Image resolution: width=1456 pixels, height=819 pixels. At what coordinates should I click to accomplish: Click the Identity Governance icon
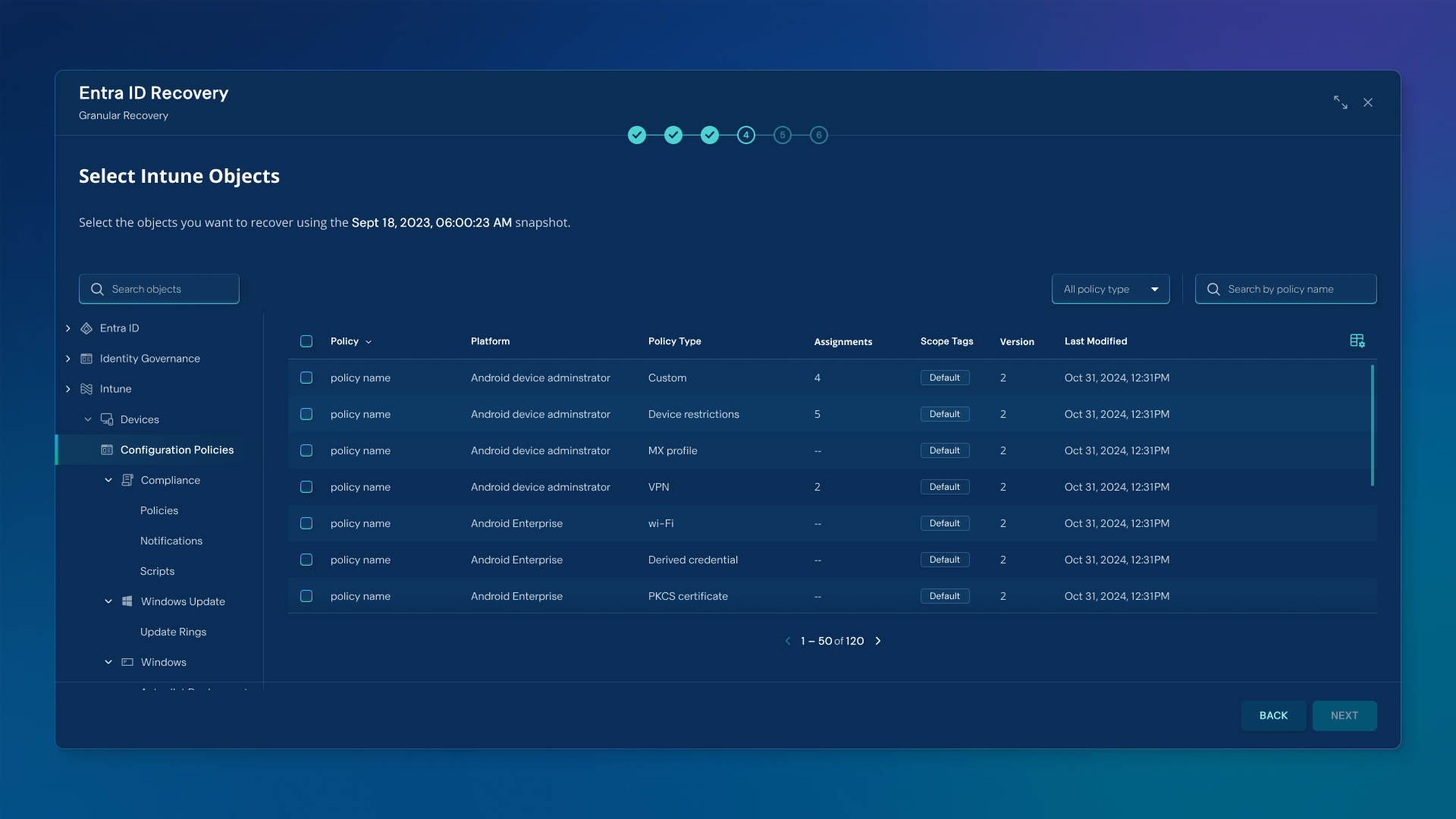click(86, 359)
